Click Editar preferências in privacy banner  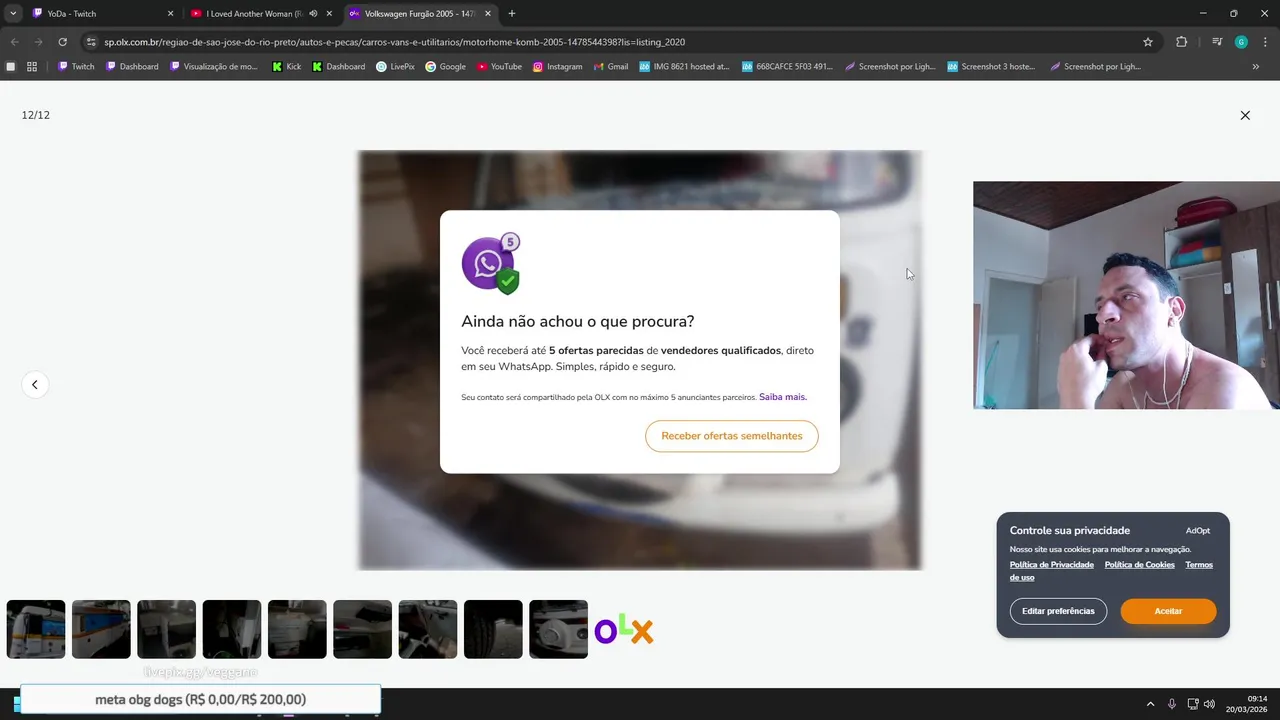(x=1058, y=611)
